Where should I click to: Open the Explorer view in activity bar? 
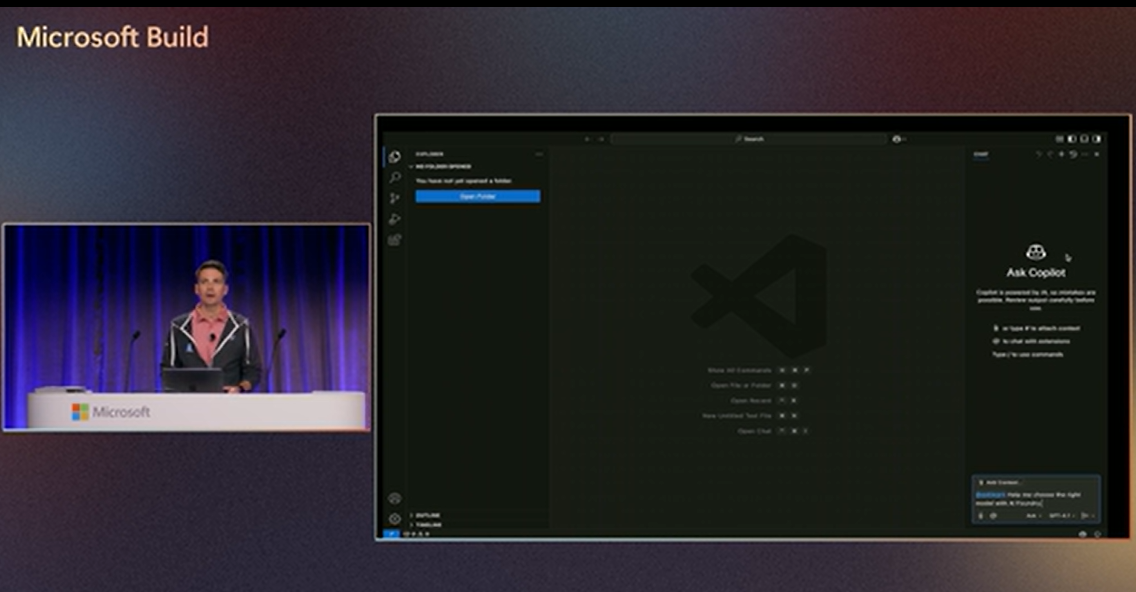coord(395,157)
